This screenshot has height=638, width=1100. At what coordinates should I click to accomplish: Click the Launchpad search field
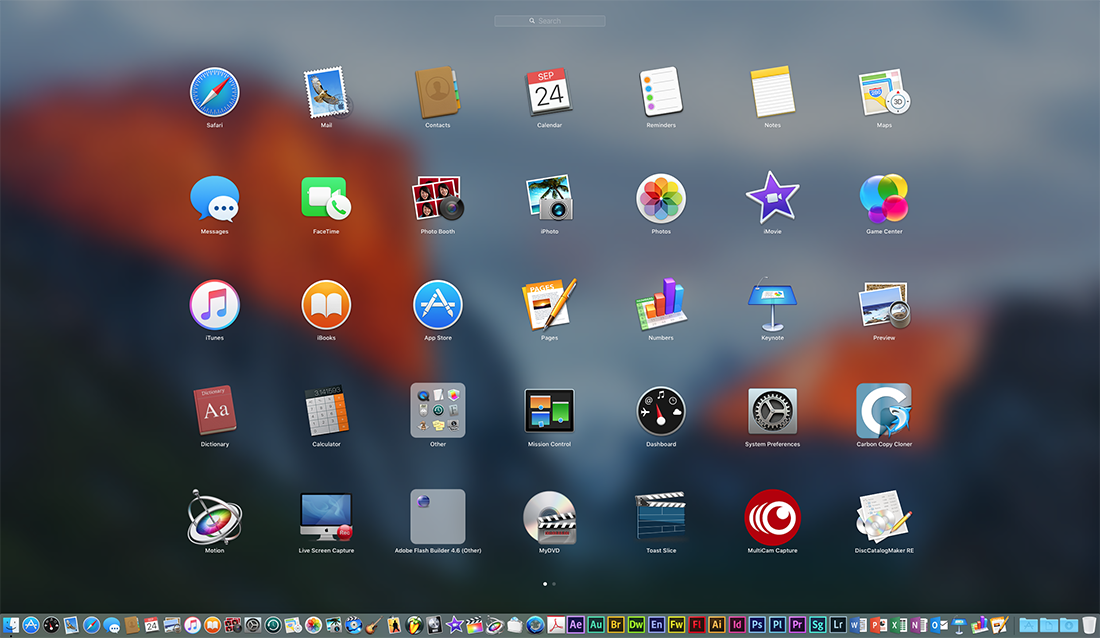[550, 21]
